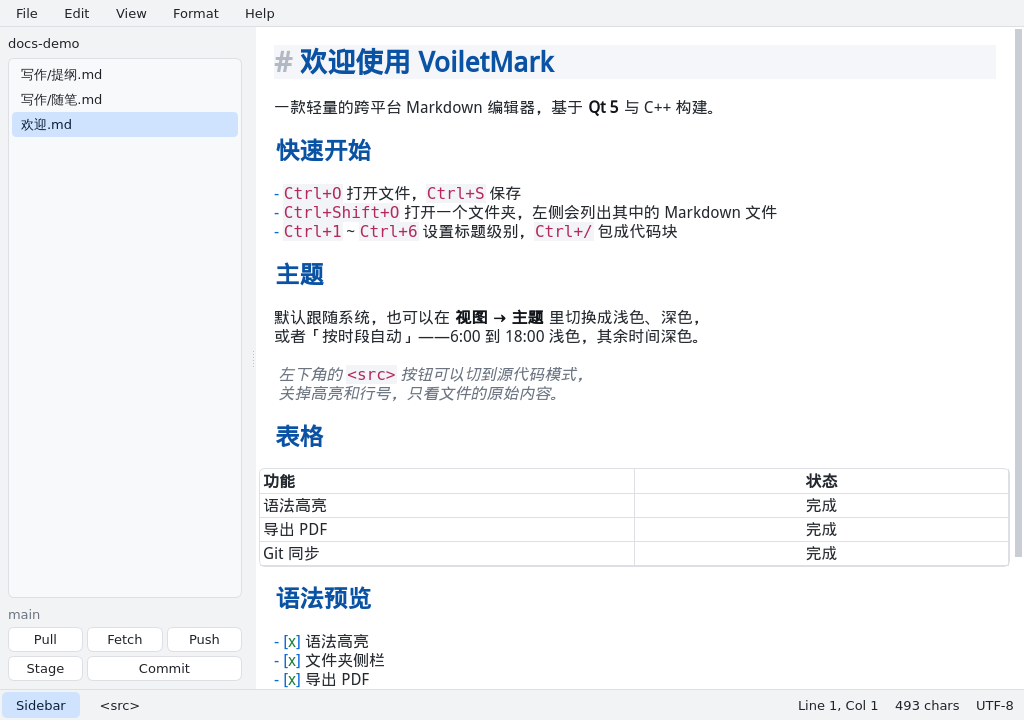Click the main branch label
This screenshot has width=1024, height=720.
coord(24,614)
